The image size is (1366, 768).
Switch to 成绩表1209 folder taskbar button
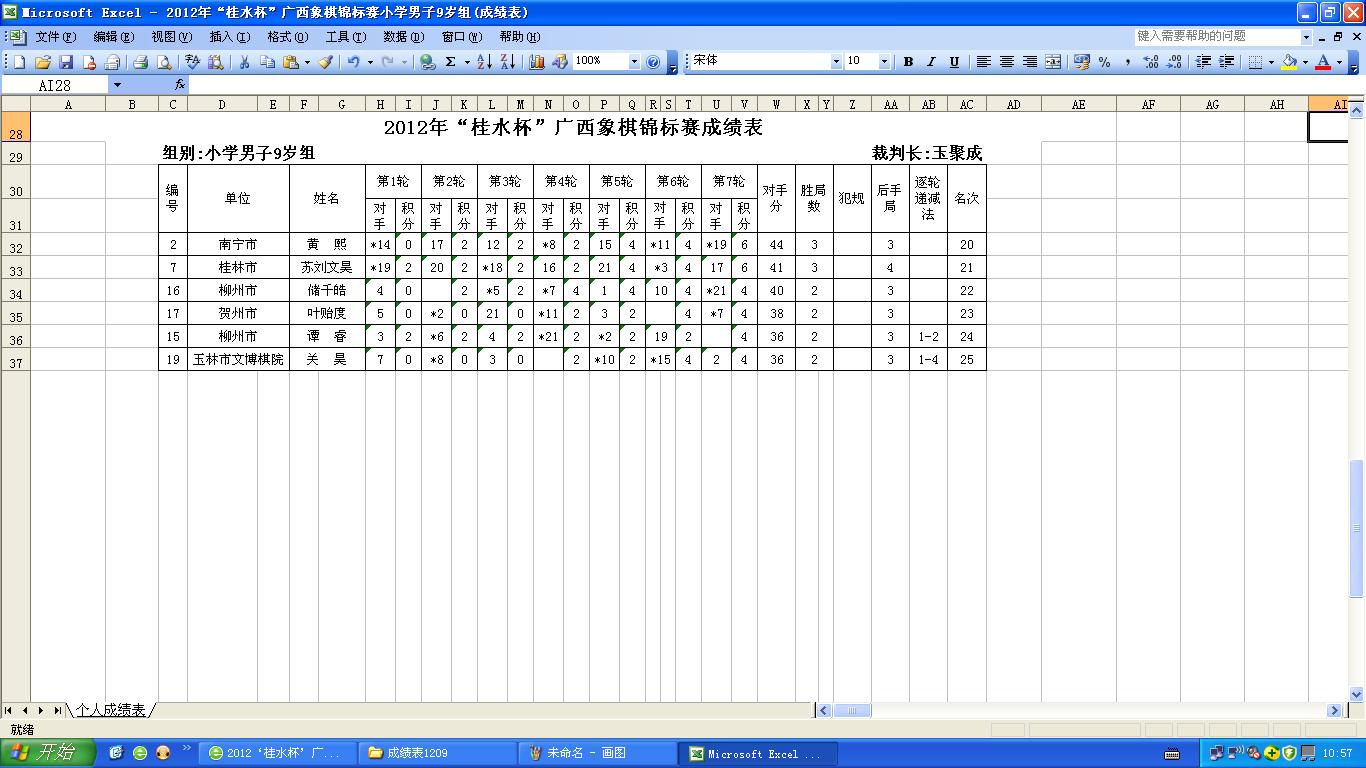pyautogui.click(x=438, y=753)
